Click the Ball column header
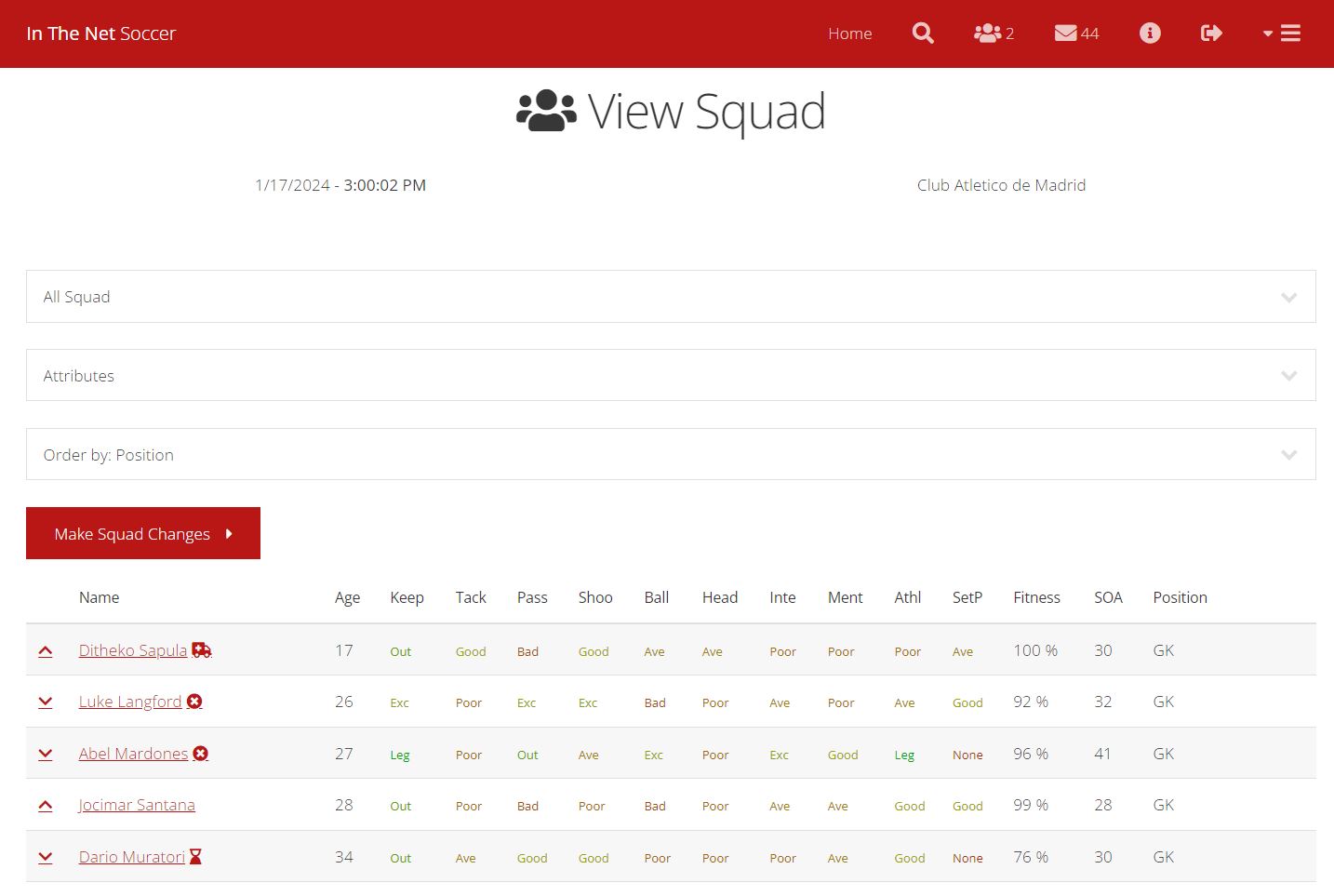The width and height of the screenshot is (1334, 896). [657, 597]
